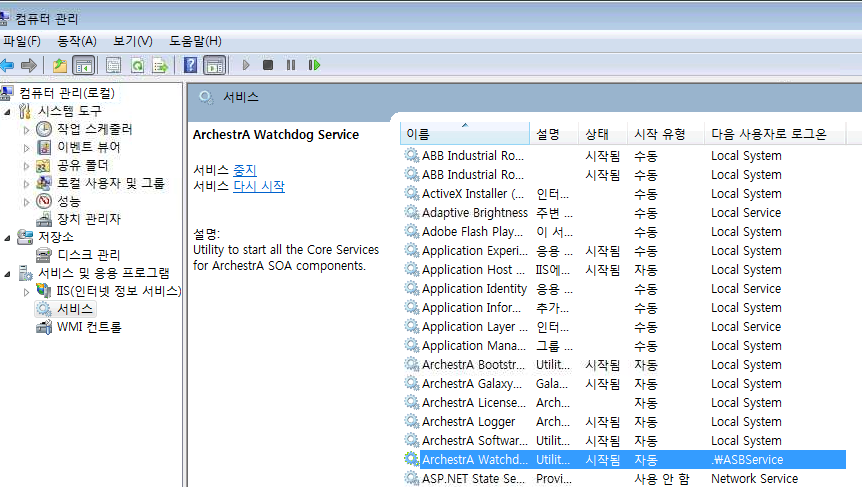Open Properties via the toolbar properties icon
This screenshot has width=862, height=487.
coord(113,65)
